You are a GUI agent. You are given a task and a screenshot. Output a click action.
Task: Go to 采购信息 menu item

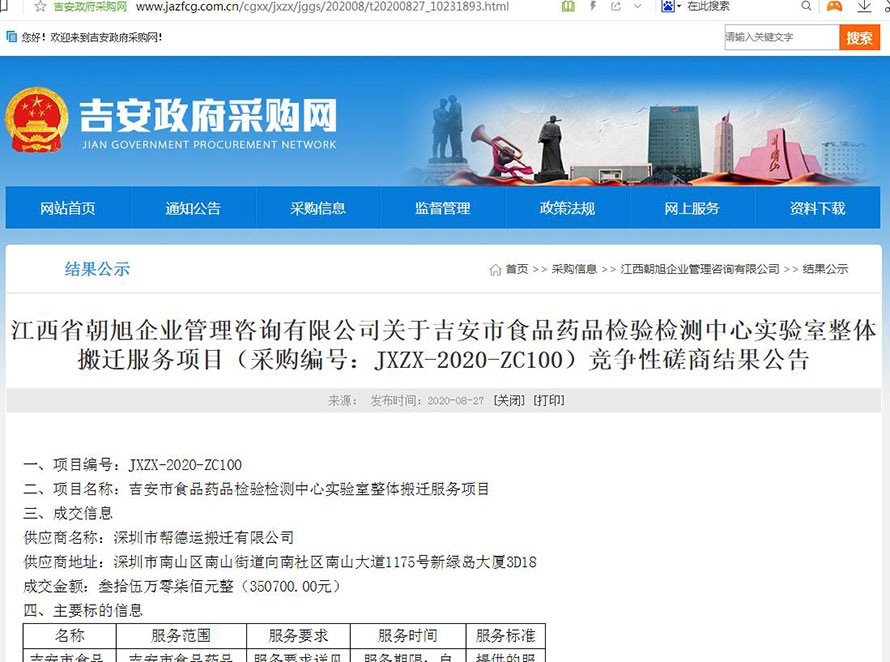point(318,209)
